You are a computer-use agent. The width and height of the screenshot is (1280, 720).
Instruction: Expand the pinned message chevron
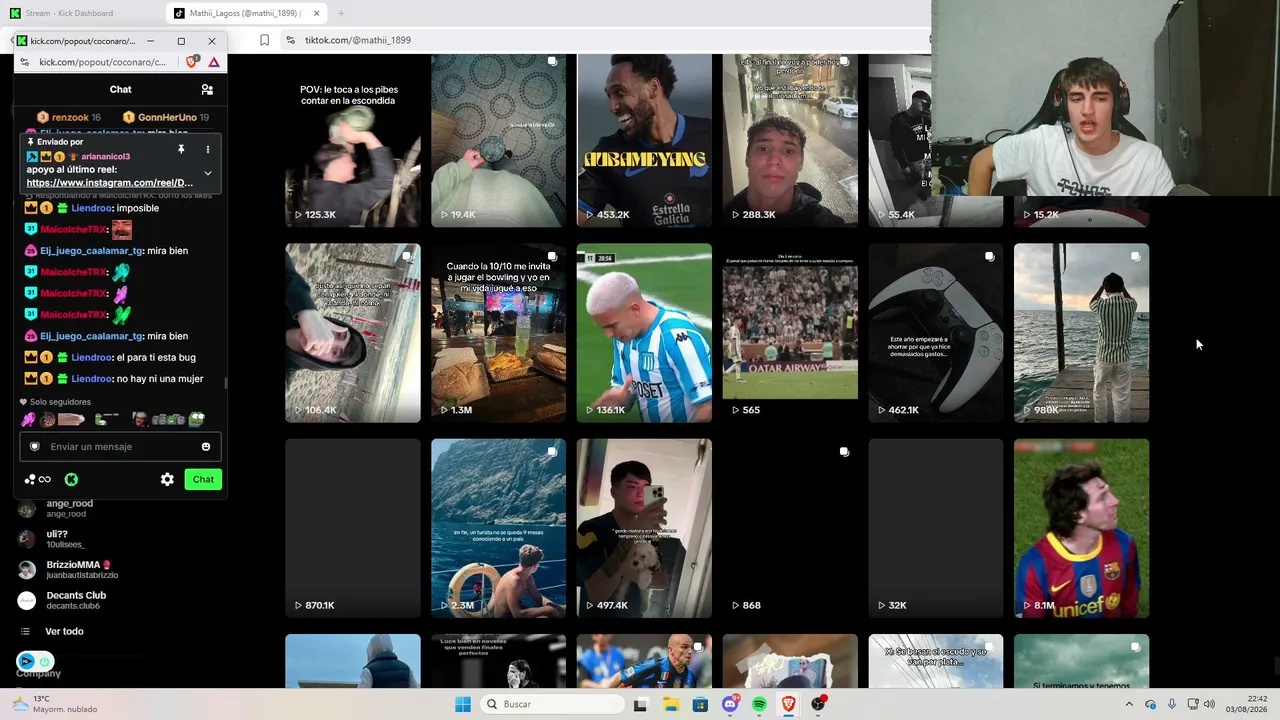pos(208,173)
